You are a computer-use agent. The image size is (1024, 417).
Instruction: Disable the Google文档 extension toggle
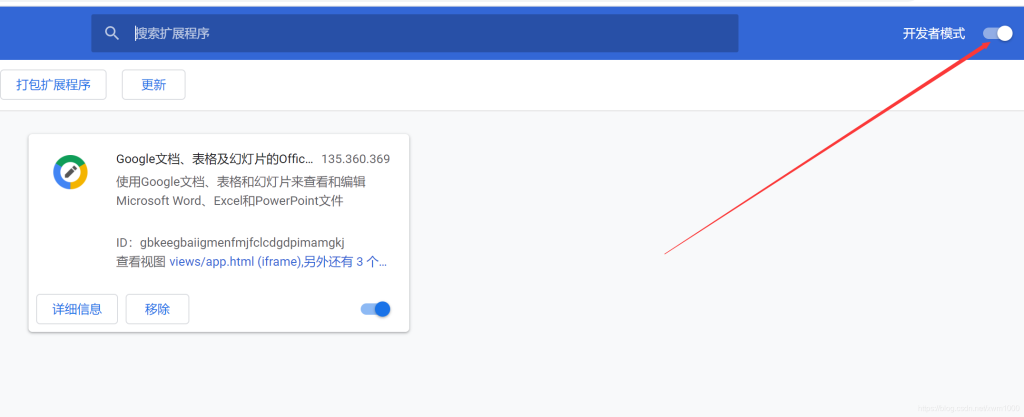(x=376, y=309)
